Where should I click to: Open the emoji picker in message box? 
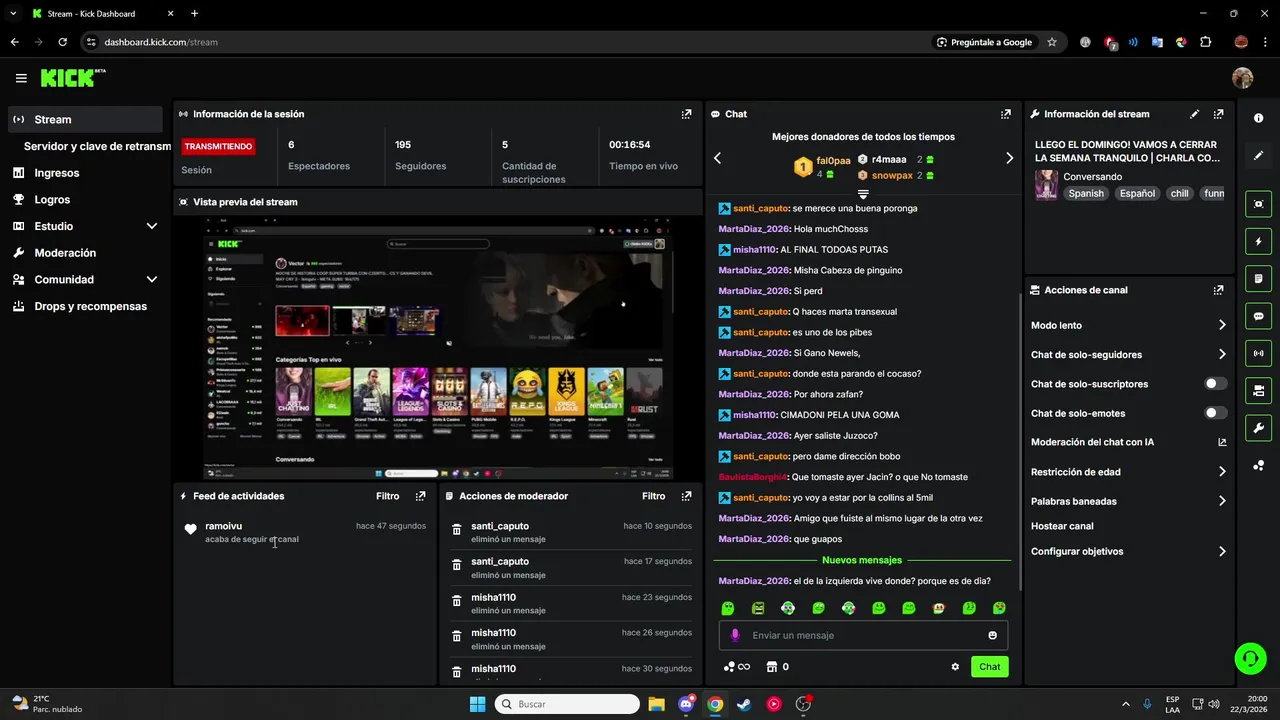[992, 635]
